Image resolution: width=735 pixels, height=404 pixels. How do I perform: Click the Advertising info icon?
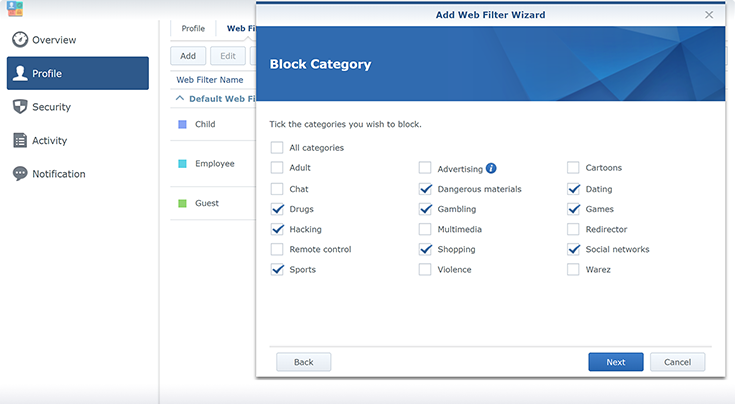coord(491,169)
